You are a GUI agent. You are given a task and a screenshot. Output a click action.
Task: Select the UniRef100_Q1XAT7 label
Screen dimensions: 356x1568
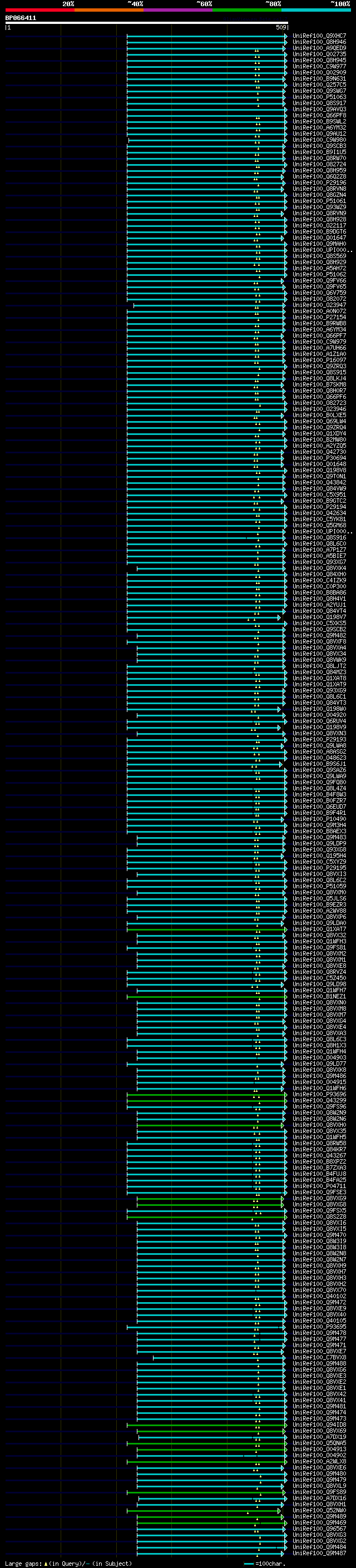[x=319, y=929]
